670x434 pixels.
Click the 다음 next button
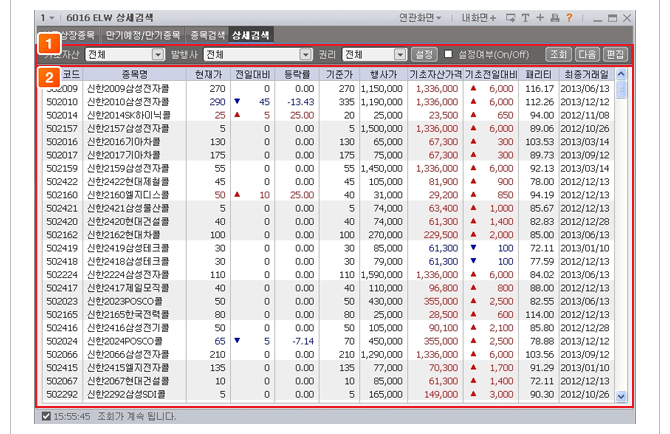pyautogui.click(x=587, y=55)
